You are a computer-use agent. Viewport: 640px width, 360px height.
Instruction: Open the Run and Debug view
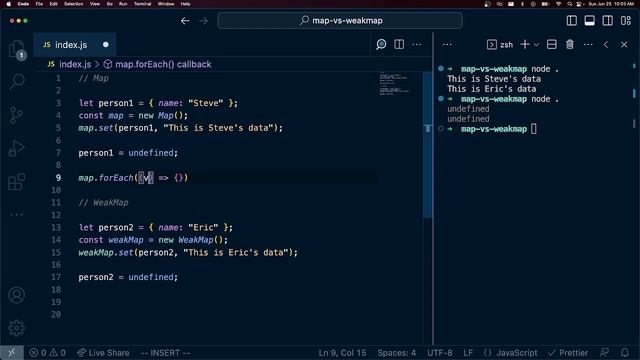[x=16, y=148]
